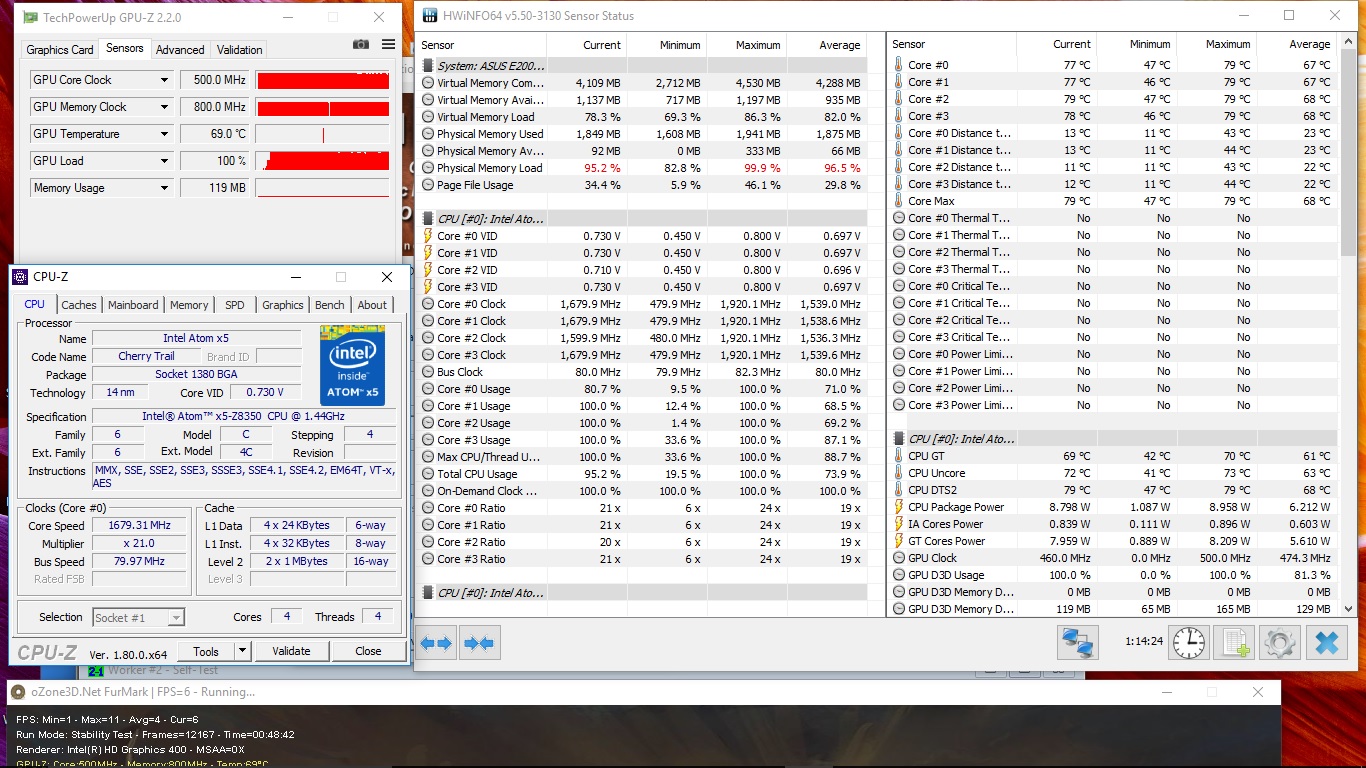Open the Bench tab in CPU-Z
Image resolution: width=1366 pixels, height=768 pixels.
[330, 305]
